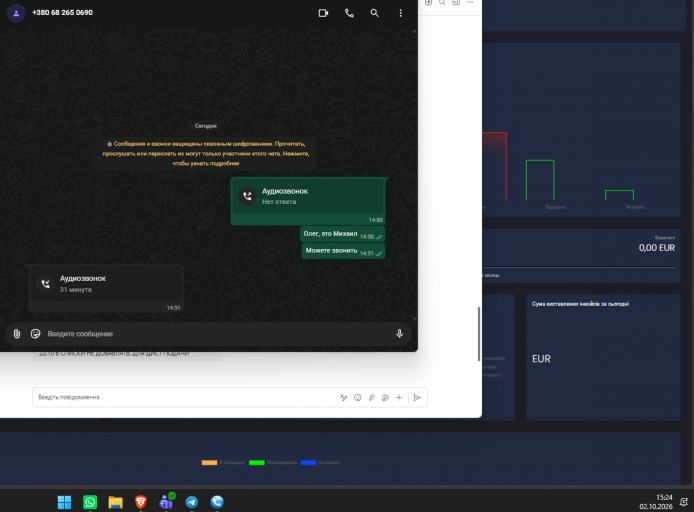Open more actions plus in Teams compose
Image resolution: width=694 pixels, height=512 pixels.
[399, 397]
